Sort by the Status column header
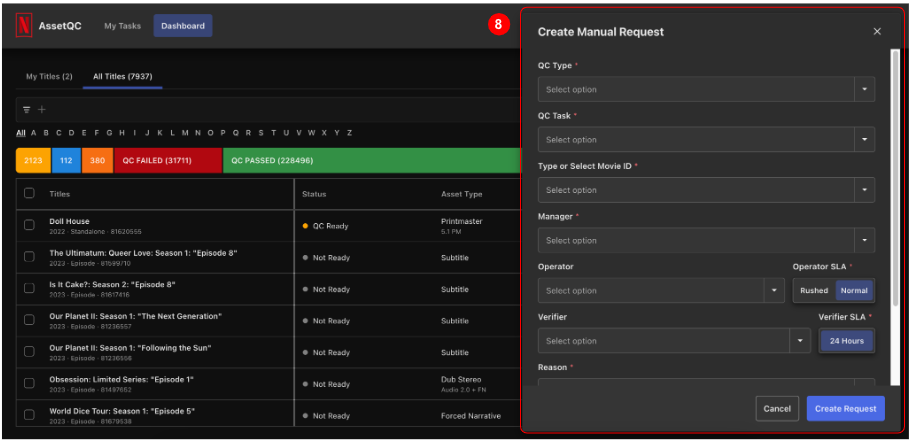This screenshot has width=914, height=443. (314, 194)
